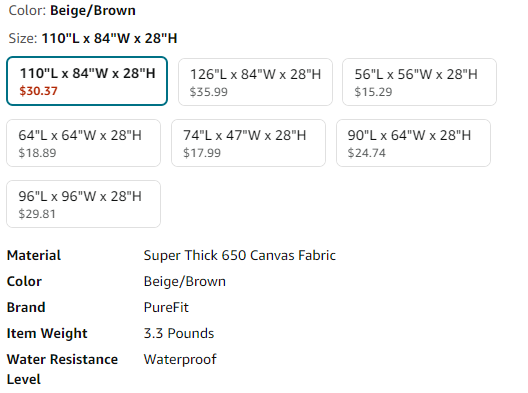Select the 64"L x 64"W x 28"H size
Screen dimensions: 528x393
coord(84,143)
